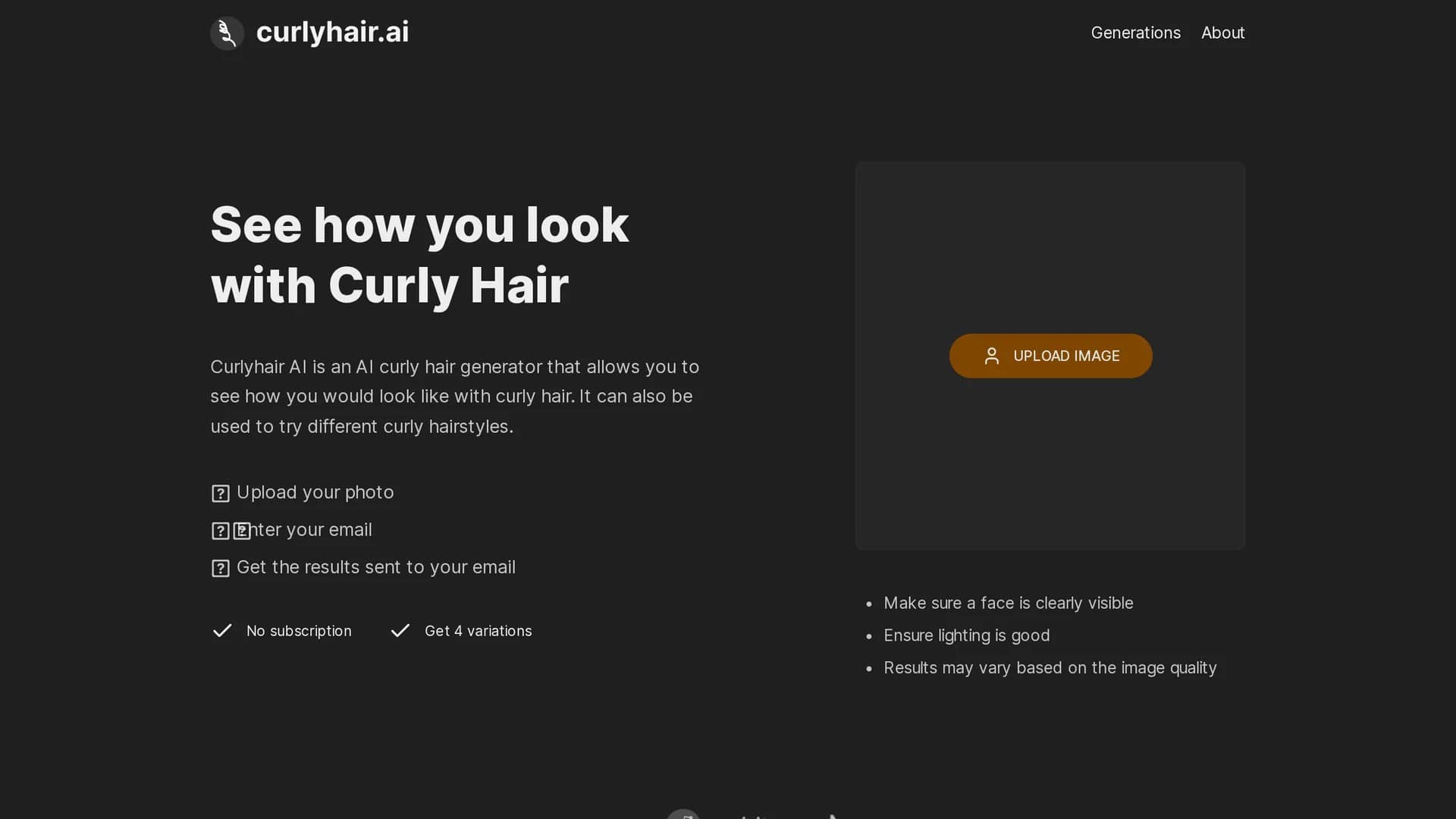
Task: Click the emoji icon before Get the results
Action: point(221,568)
